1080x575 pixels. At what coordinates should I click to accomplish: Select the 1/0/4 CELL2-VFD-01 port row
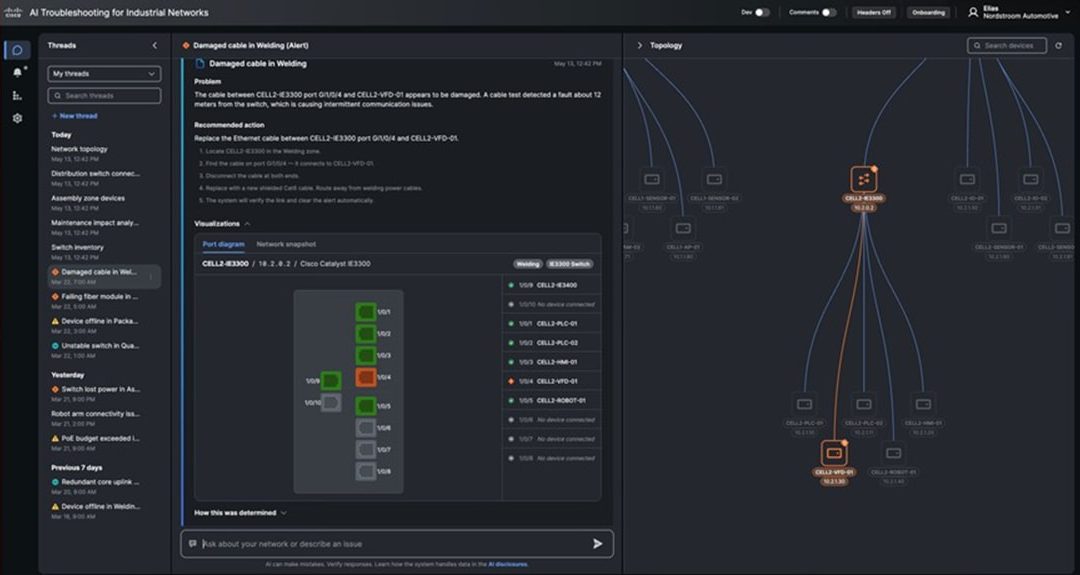click(x=551, y=381)
